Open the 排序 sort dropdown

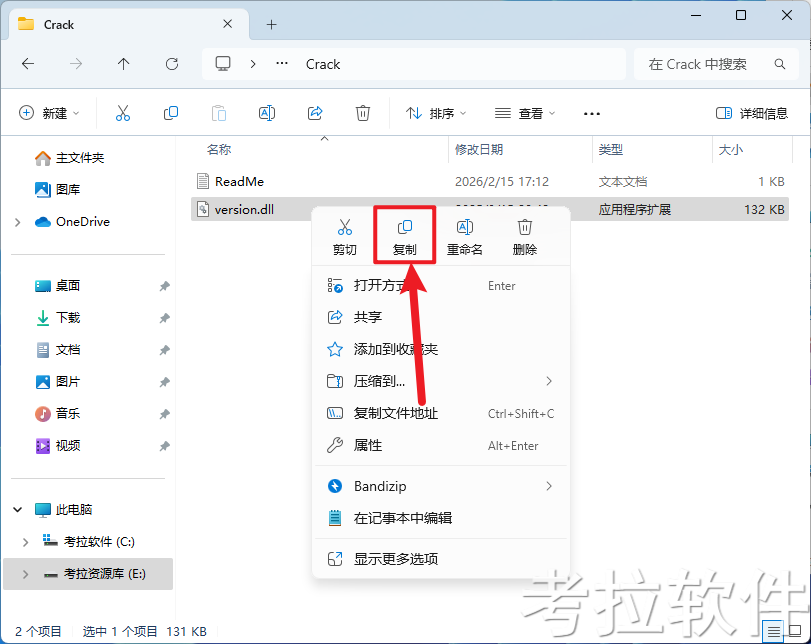435,113
